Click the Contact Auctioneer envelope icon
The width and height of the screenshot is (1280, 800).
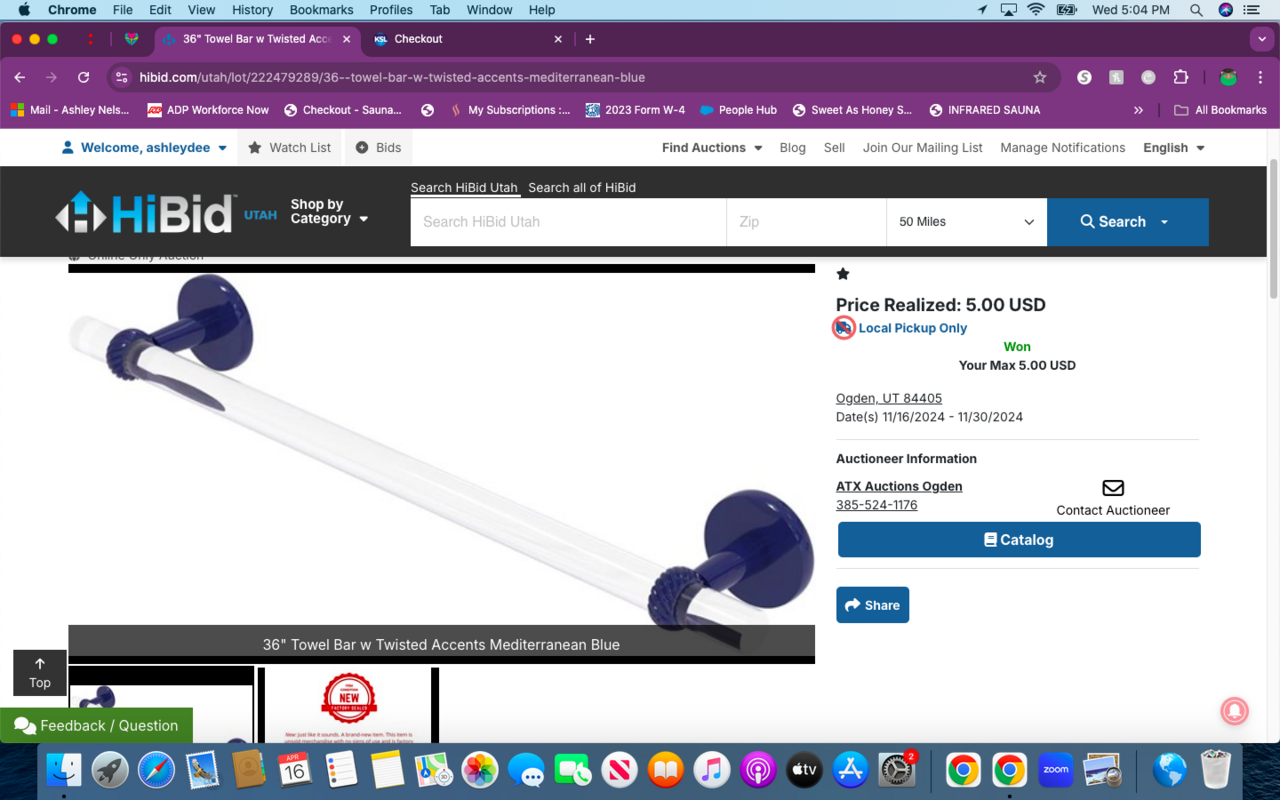[x=1112, y=488]
